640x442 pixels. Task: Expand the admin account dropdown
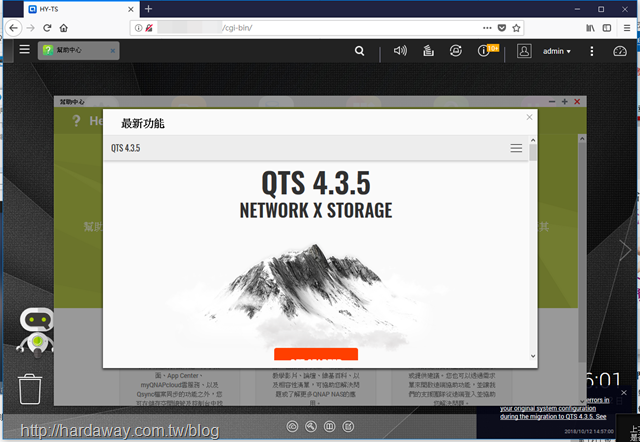pyautogui.click(x=557, y=51)
